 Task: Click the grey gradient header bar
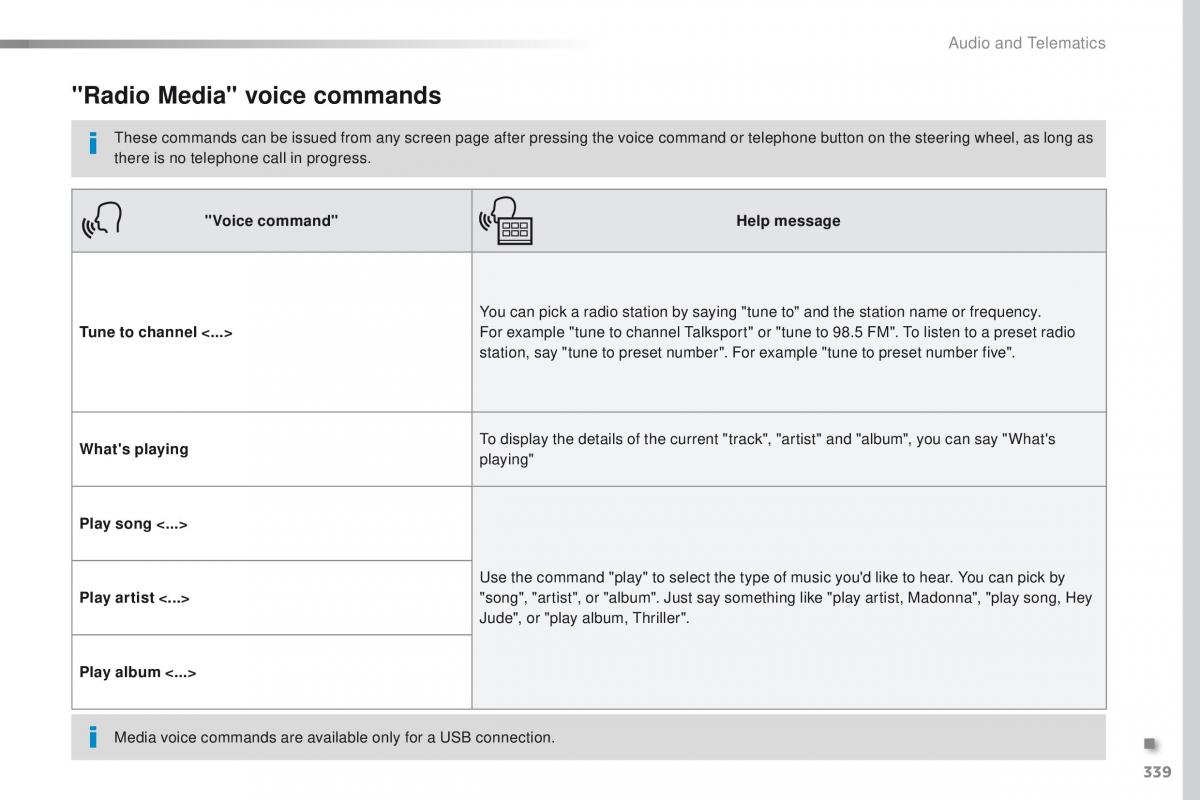click(x=300, y=44)
